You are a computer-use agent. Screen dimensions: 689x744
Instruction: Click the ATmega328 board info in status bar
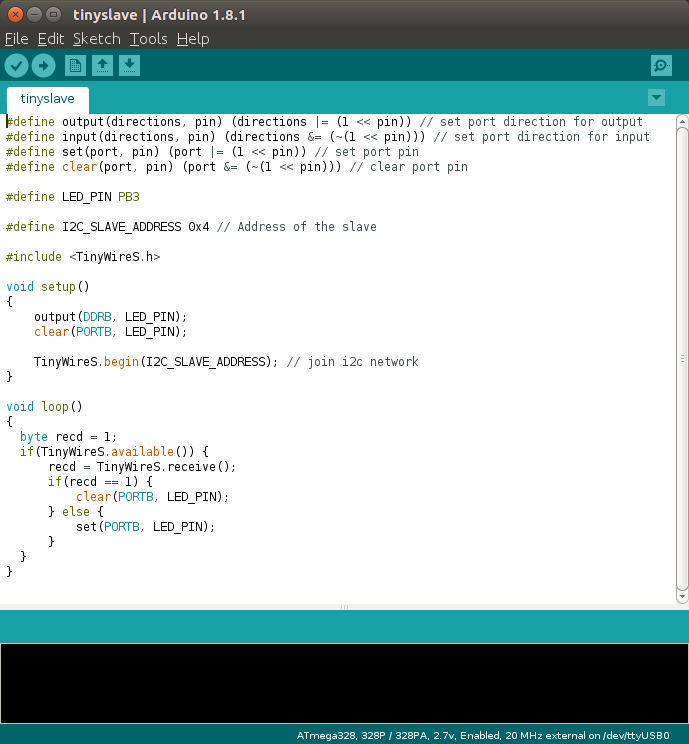click(483, 735)
